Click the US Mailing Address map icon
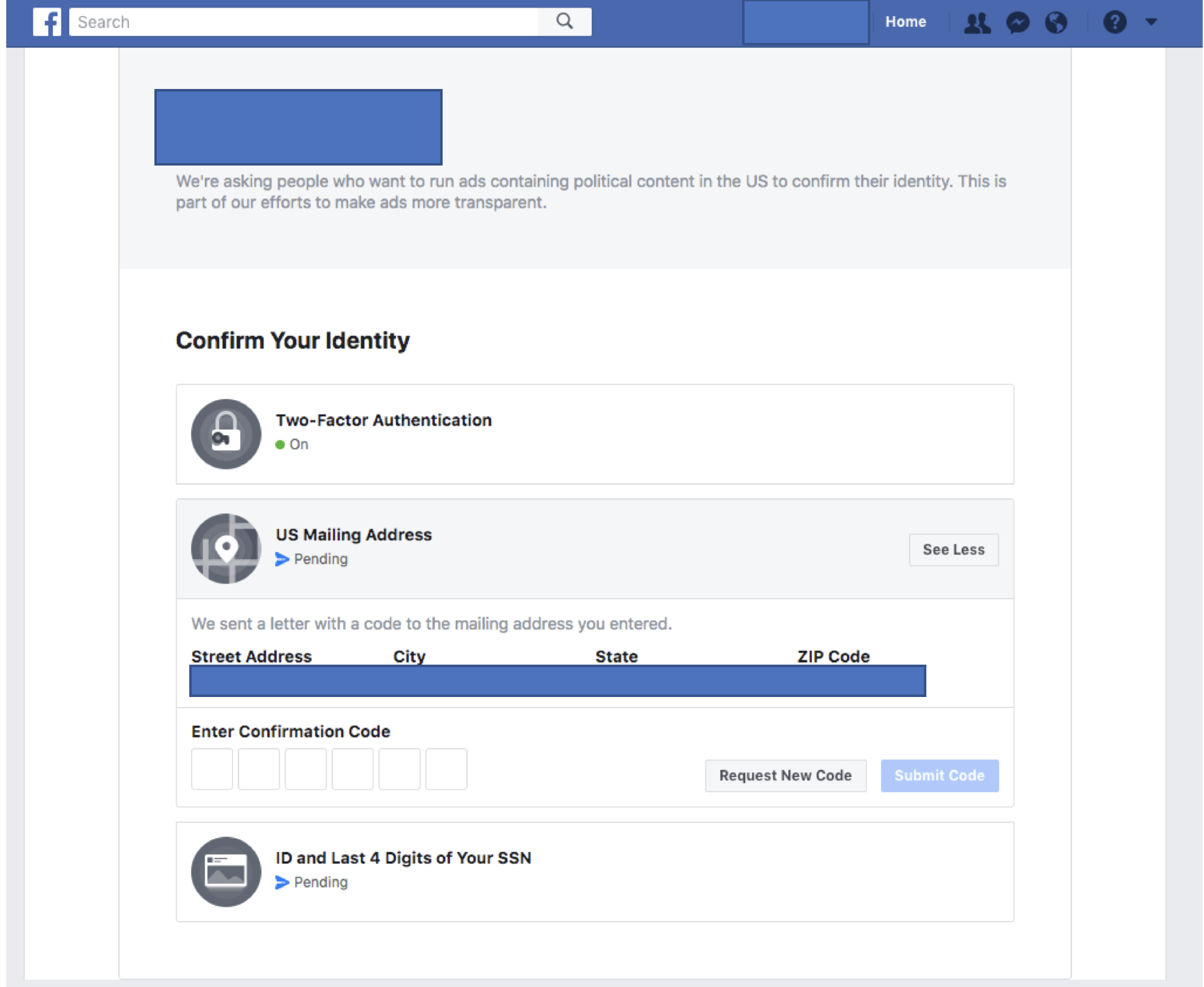The image size is (1204, 987). point(226,548)
